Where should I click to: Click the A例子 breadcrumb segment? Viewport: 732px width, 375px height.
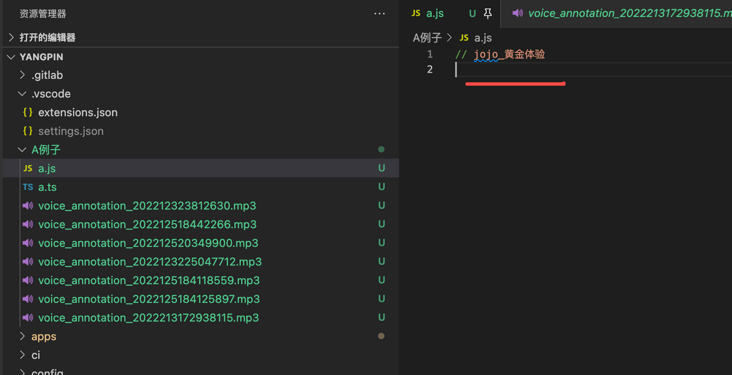tap(427, 38)
